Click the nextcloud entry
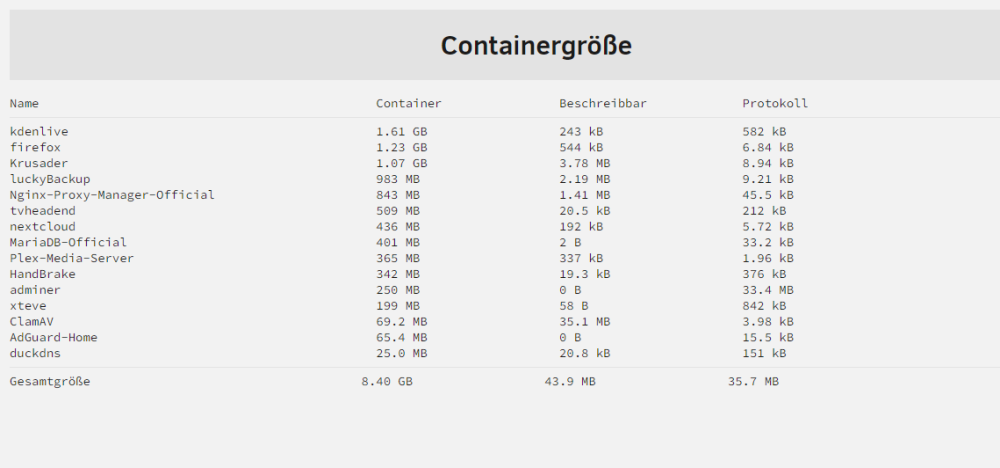The height and width of the screenshot is (468, 1000). point(43,227)
